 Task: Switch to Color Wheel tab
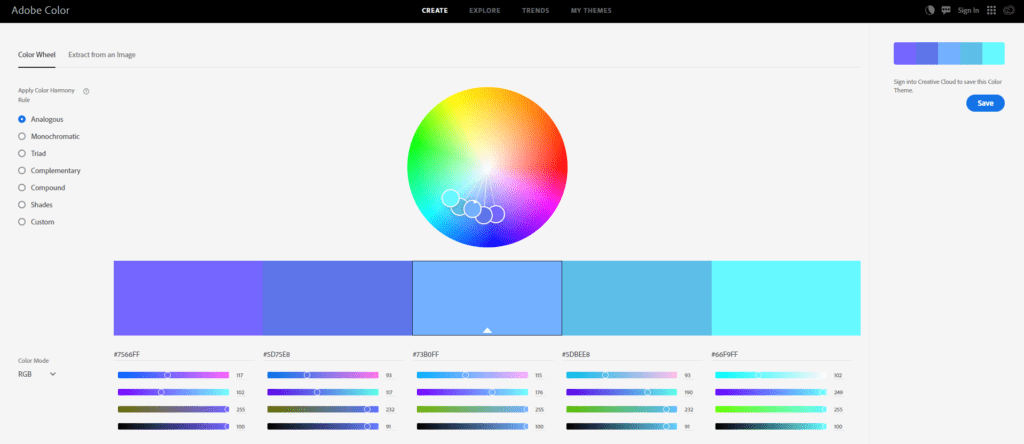point(37,55)
